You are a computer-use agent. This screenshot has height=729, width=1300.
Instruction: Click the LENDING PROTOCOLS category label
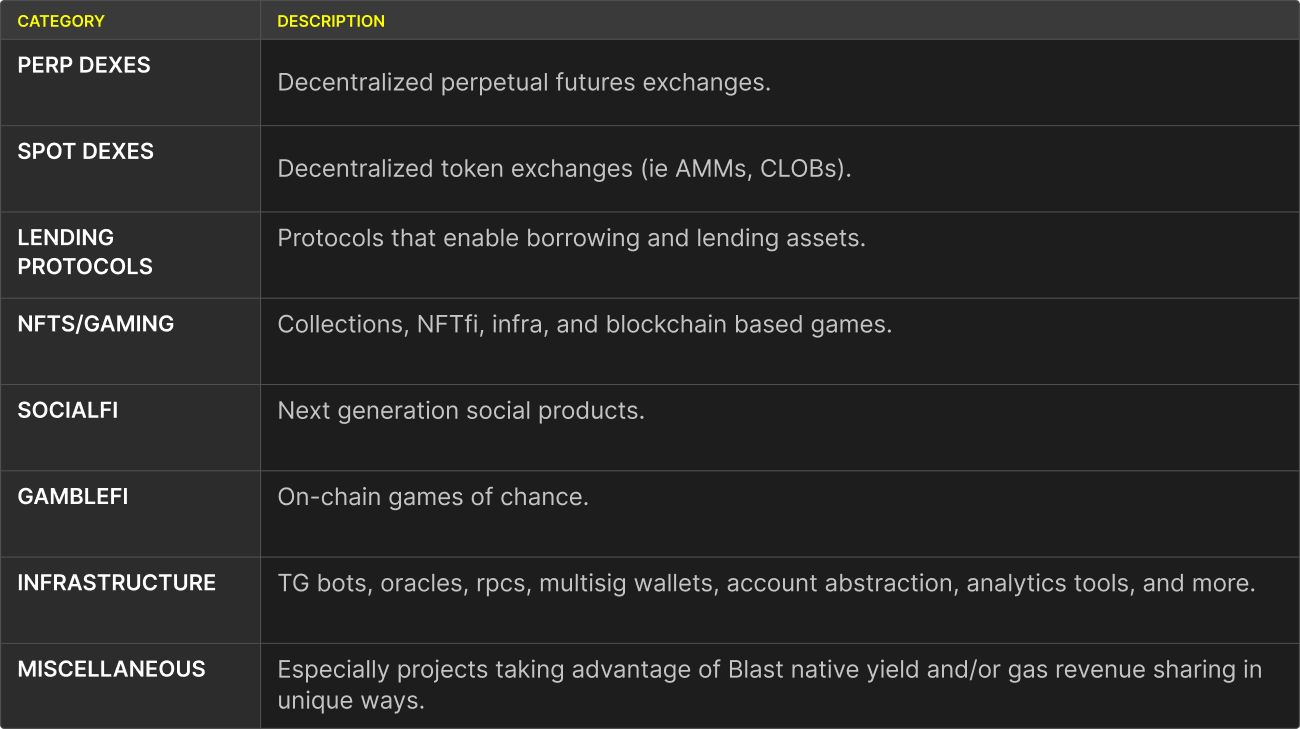coord(85,252)
